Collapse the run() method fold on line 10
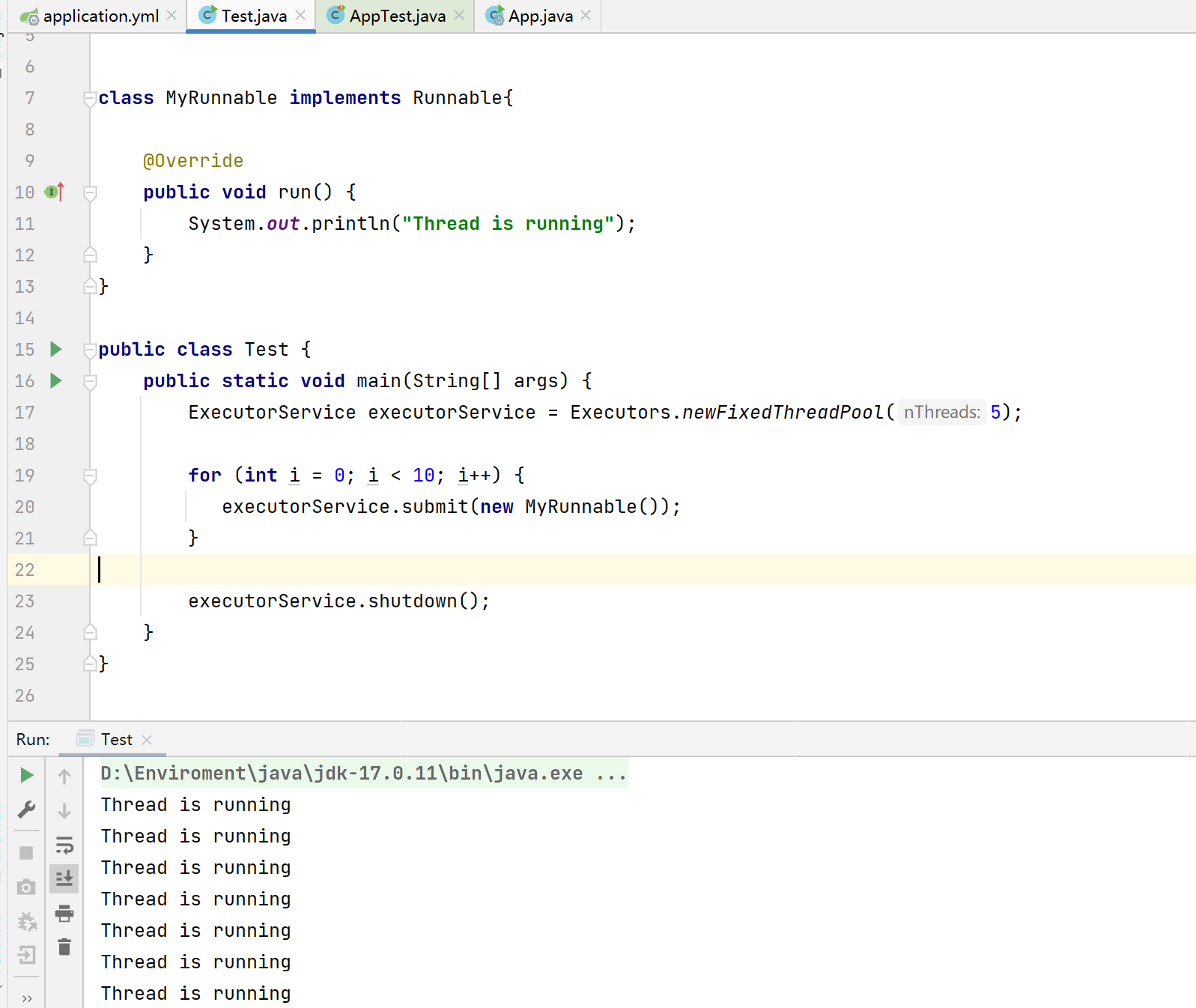1196x1008 pixels. 90,193
